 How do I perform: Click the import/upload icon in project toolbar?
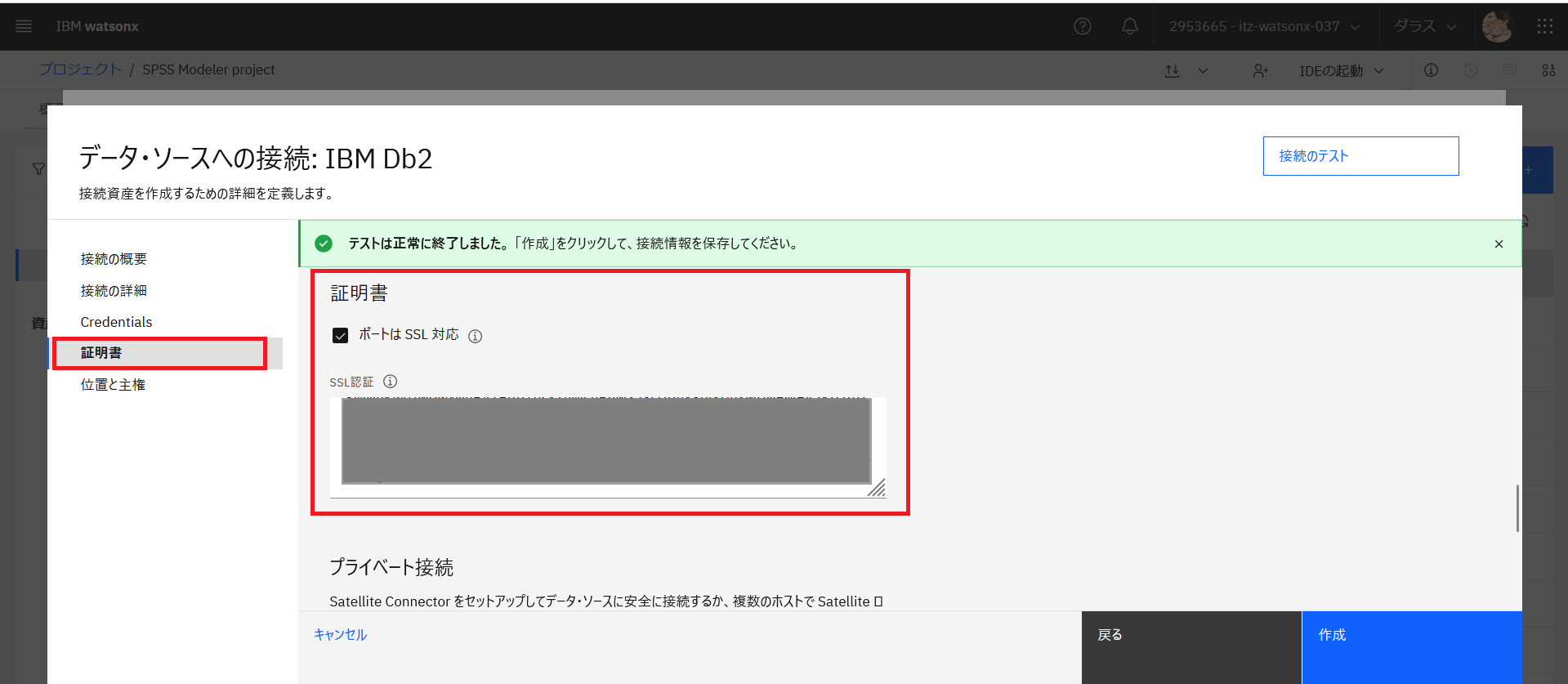(1172, 71)
